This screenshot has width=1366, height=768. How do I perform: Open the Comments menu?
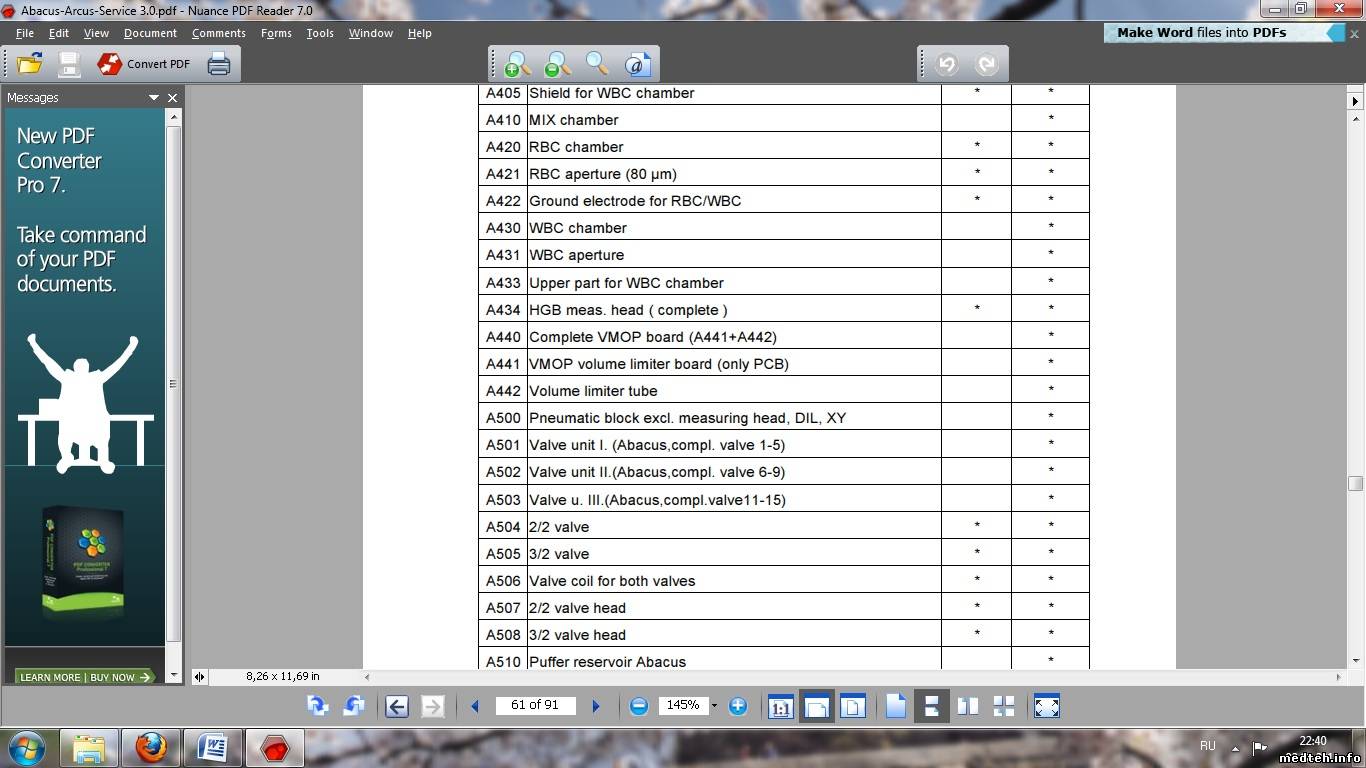(218, 33)
